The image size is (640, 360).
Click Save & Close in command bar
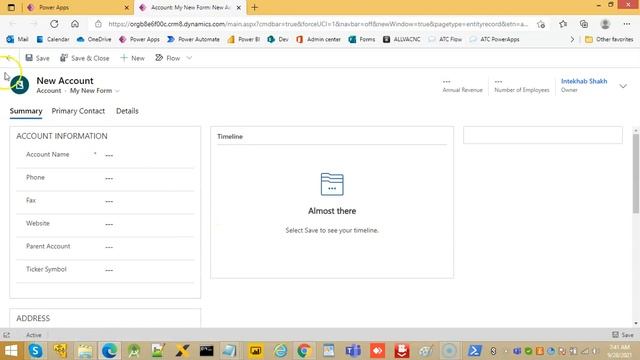point(84,58)
